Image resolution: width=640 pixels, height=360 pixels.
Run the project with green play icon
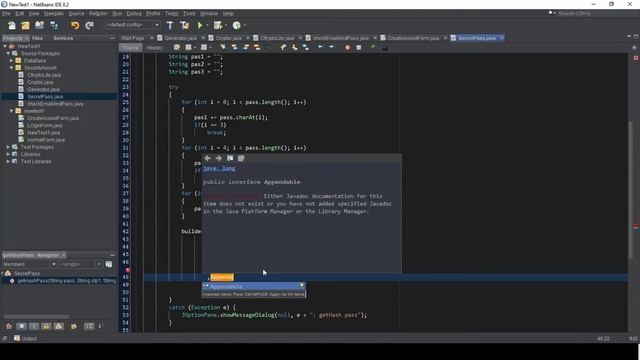(200, 25)
